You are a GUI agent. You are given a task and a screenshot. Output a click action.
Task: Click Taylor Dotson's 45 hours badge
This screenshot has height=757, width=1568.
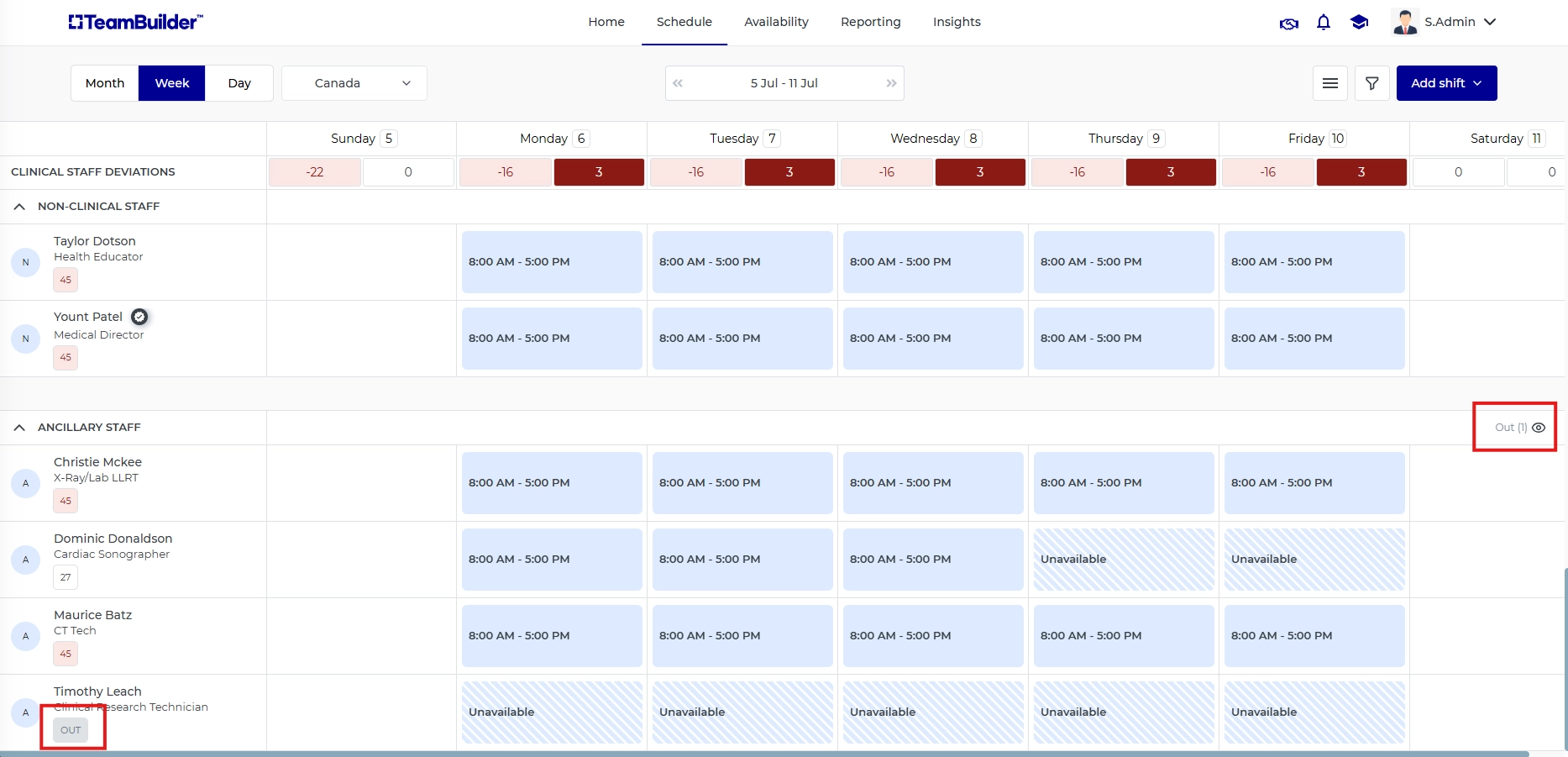tap(66, 280)
